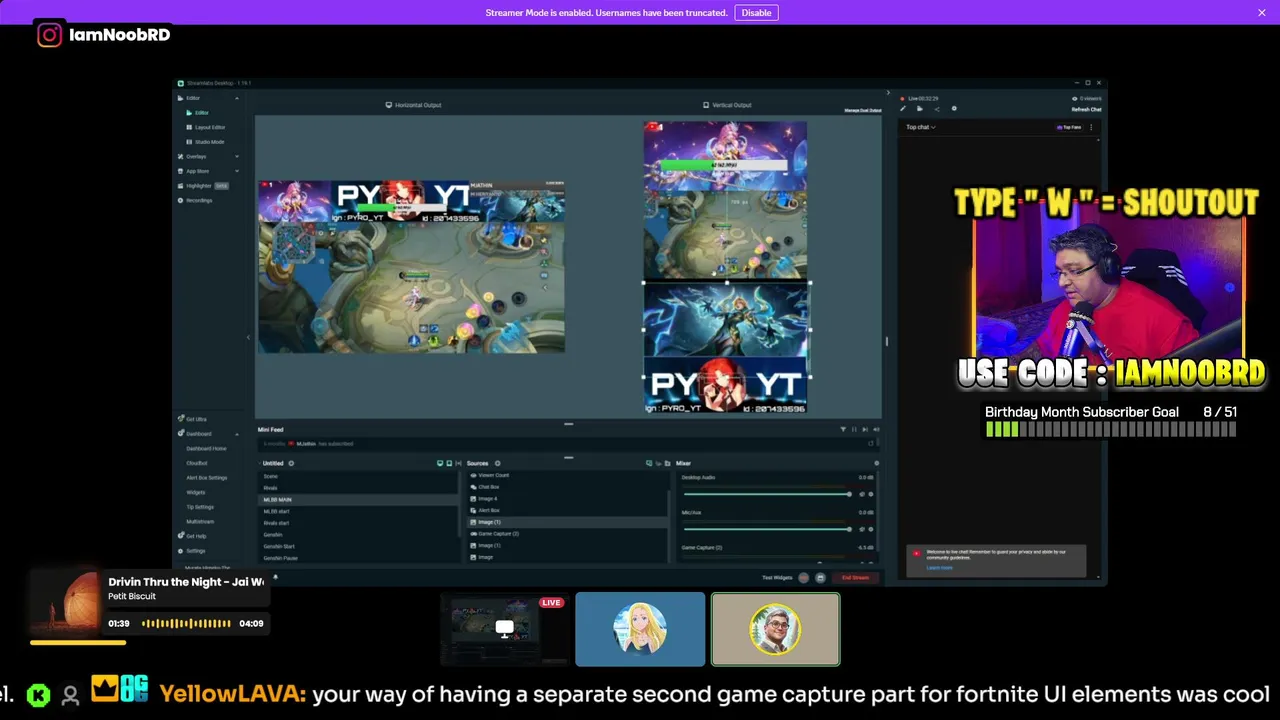This screenshot has height=720, width=1280.
Task: Select the glasses avatar tile
Action: coord(776,629)
